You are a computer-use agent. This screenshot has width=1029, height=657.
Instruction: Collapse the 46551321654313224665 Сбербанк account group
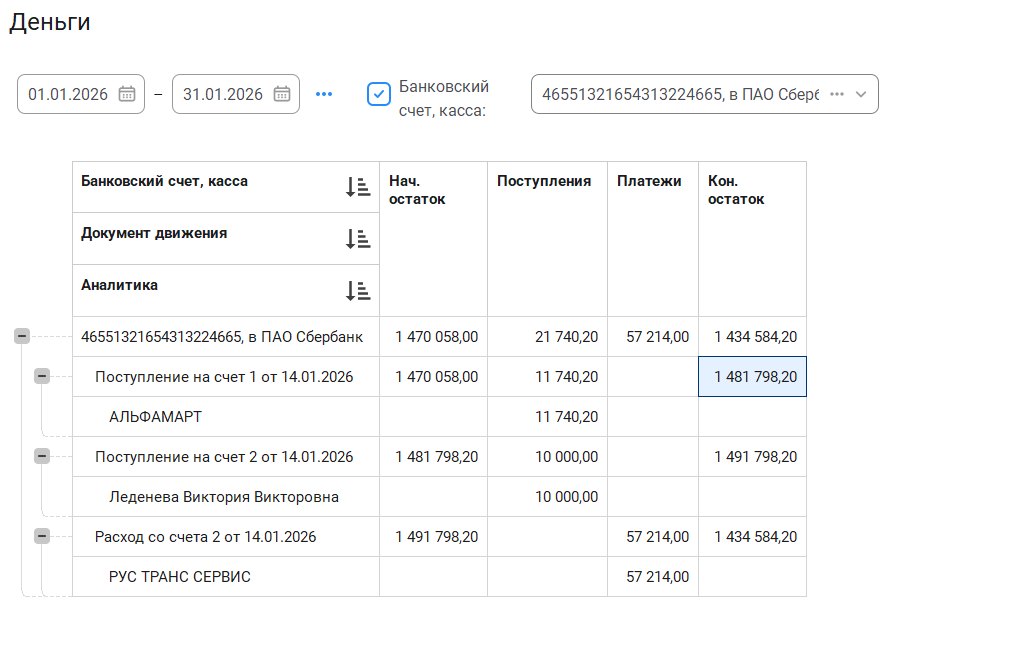point(22,337)
